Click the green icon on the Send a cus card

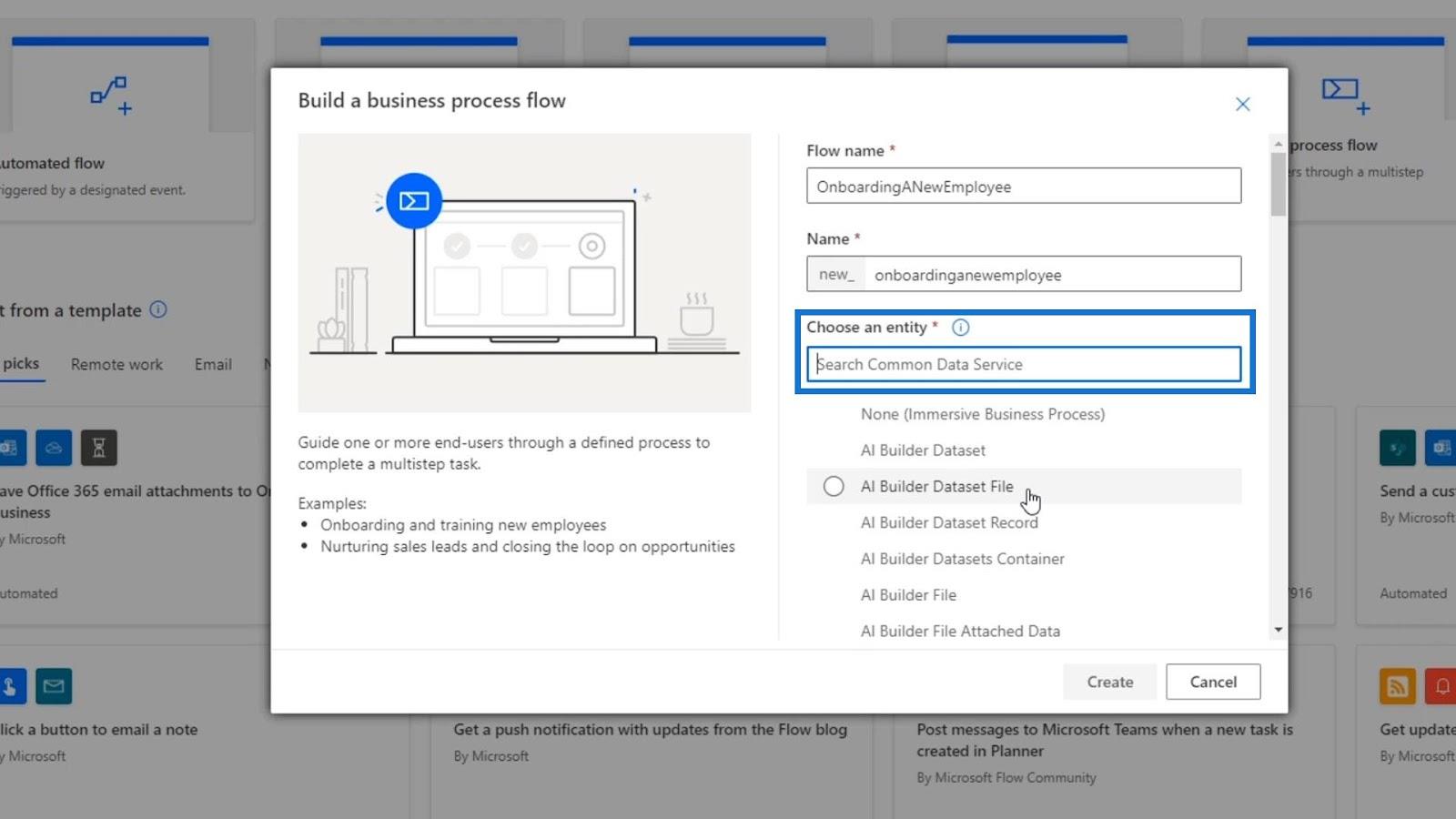[1398, 448]
